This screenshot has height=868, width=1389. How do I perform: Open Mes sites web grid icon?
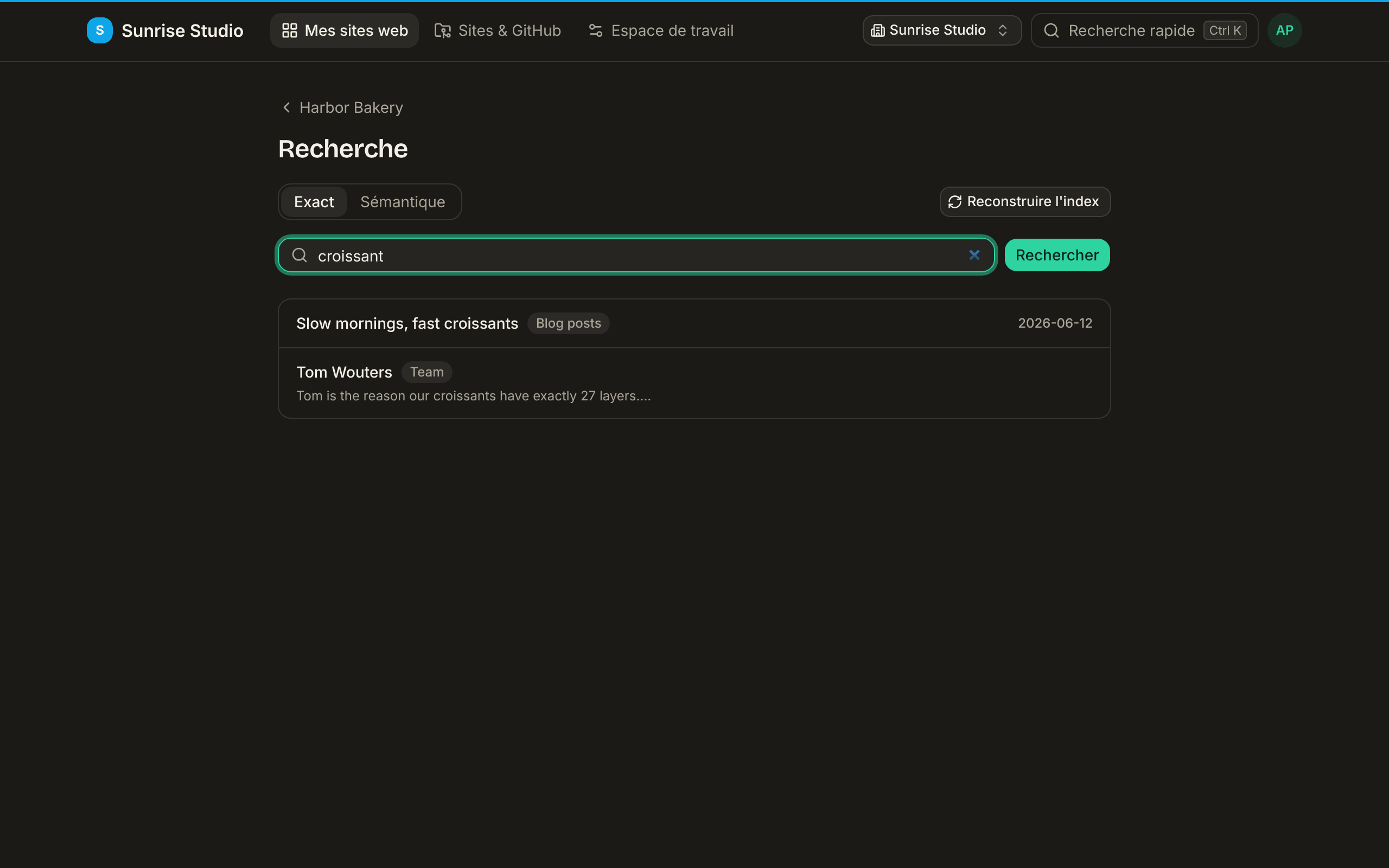coord(289,30)
